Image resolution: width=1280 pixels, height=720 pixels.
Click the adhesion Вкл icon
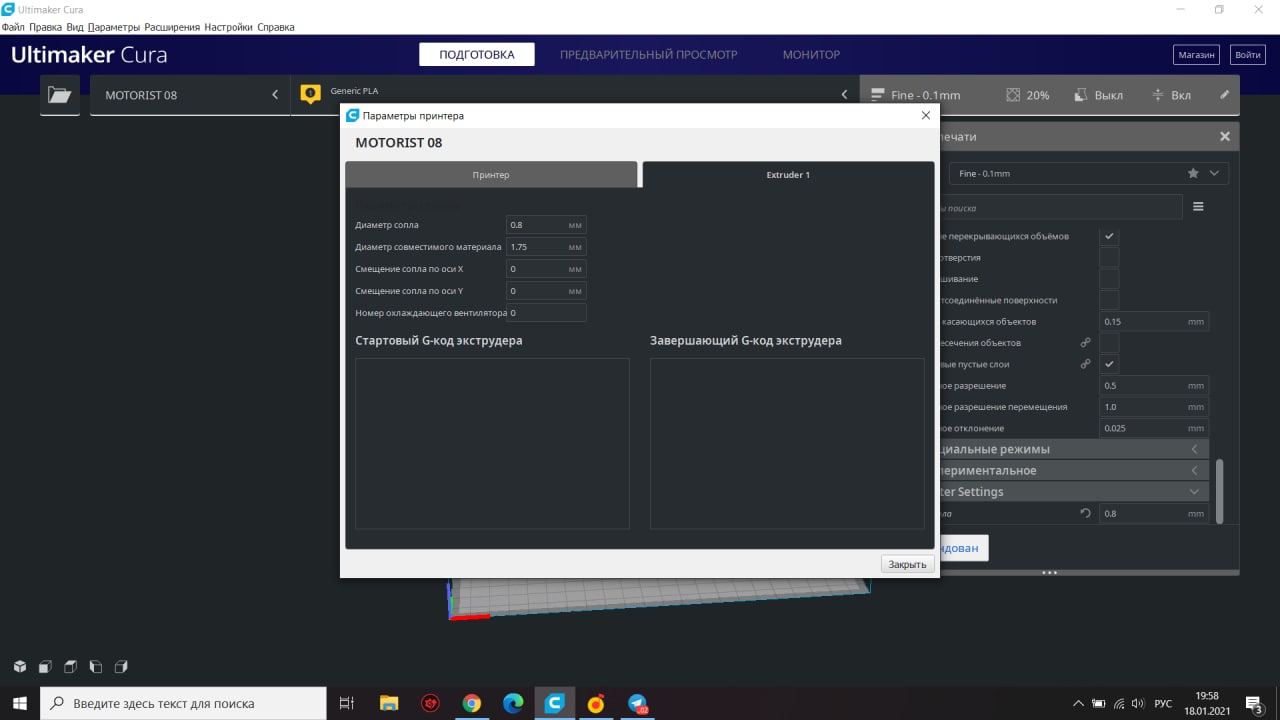(1158, 95)
